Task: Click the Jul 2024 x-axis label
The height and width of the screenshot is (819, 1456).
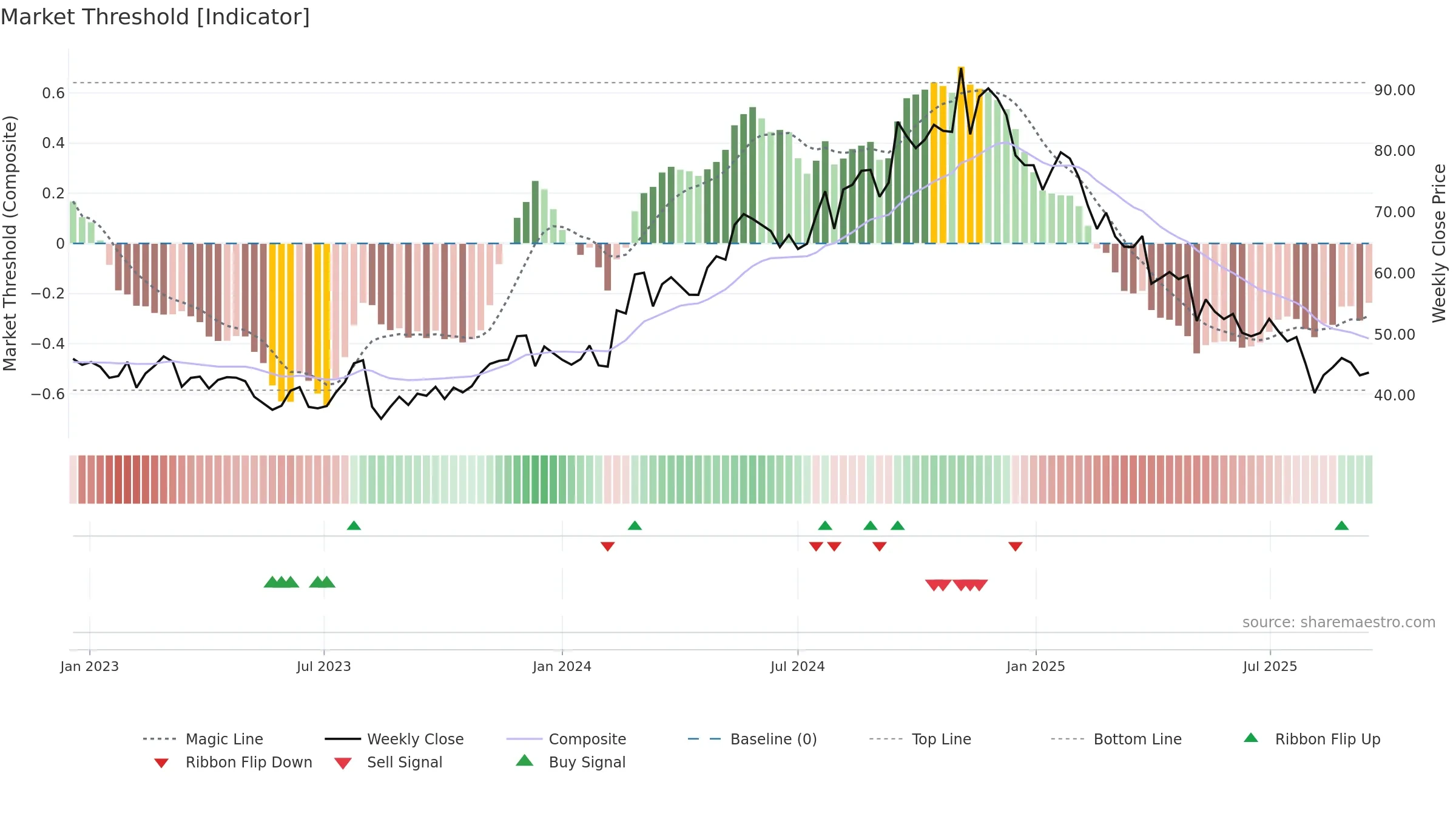Action: (x=798, y=666)
